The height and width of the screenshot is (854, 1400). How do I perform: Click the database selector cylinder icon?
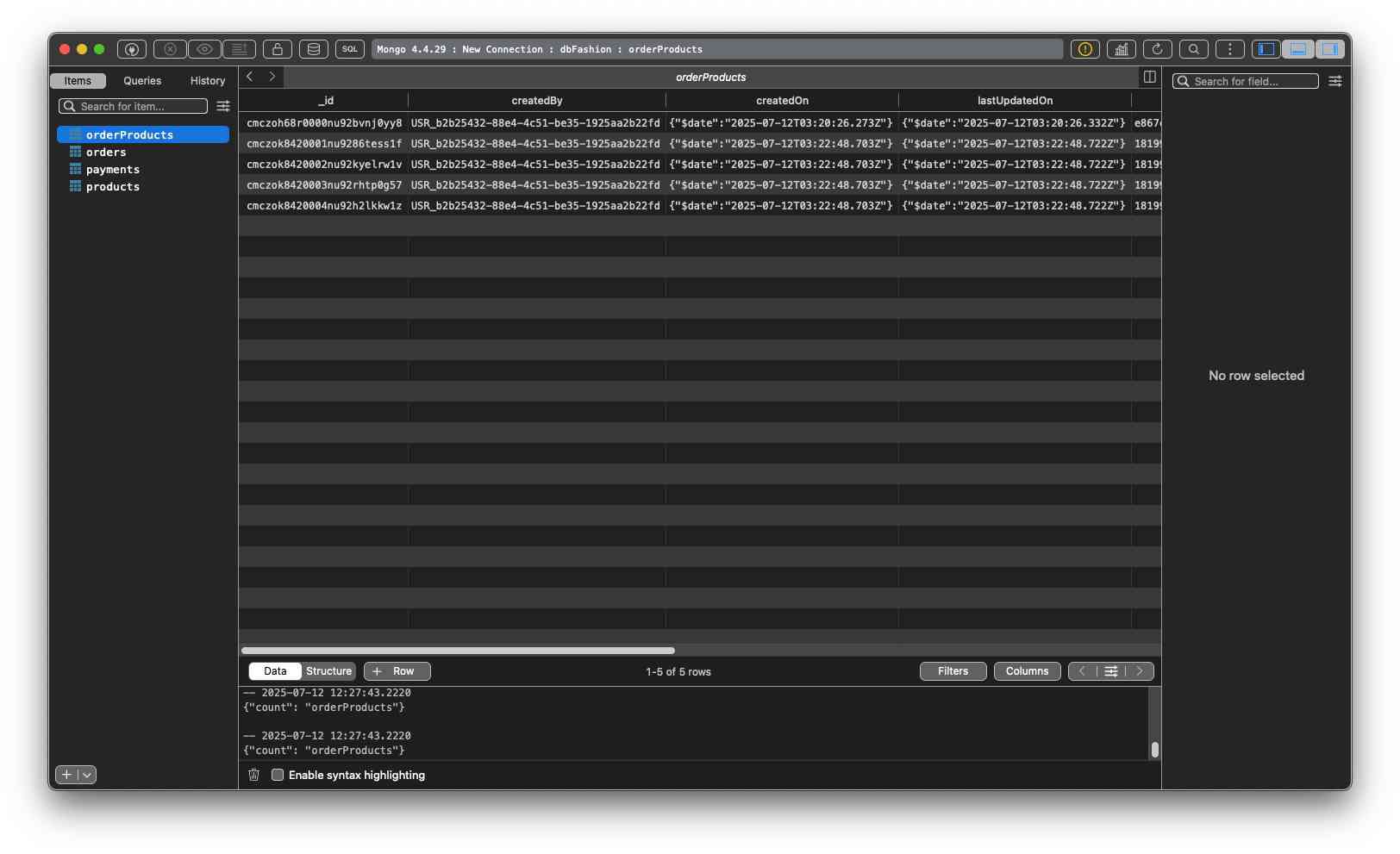tap(314, 49)
